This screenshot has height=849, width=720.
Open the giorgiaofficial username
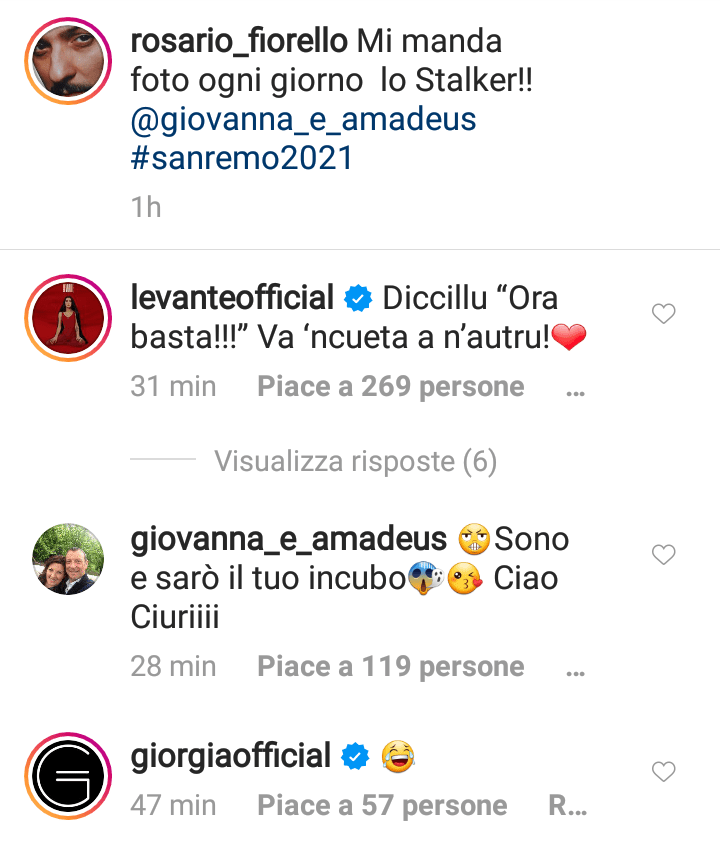(230, 757)
